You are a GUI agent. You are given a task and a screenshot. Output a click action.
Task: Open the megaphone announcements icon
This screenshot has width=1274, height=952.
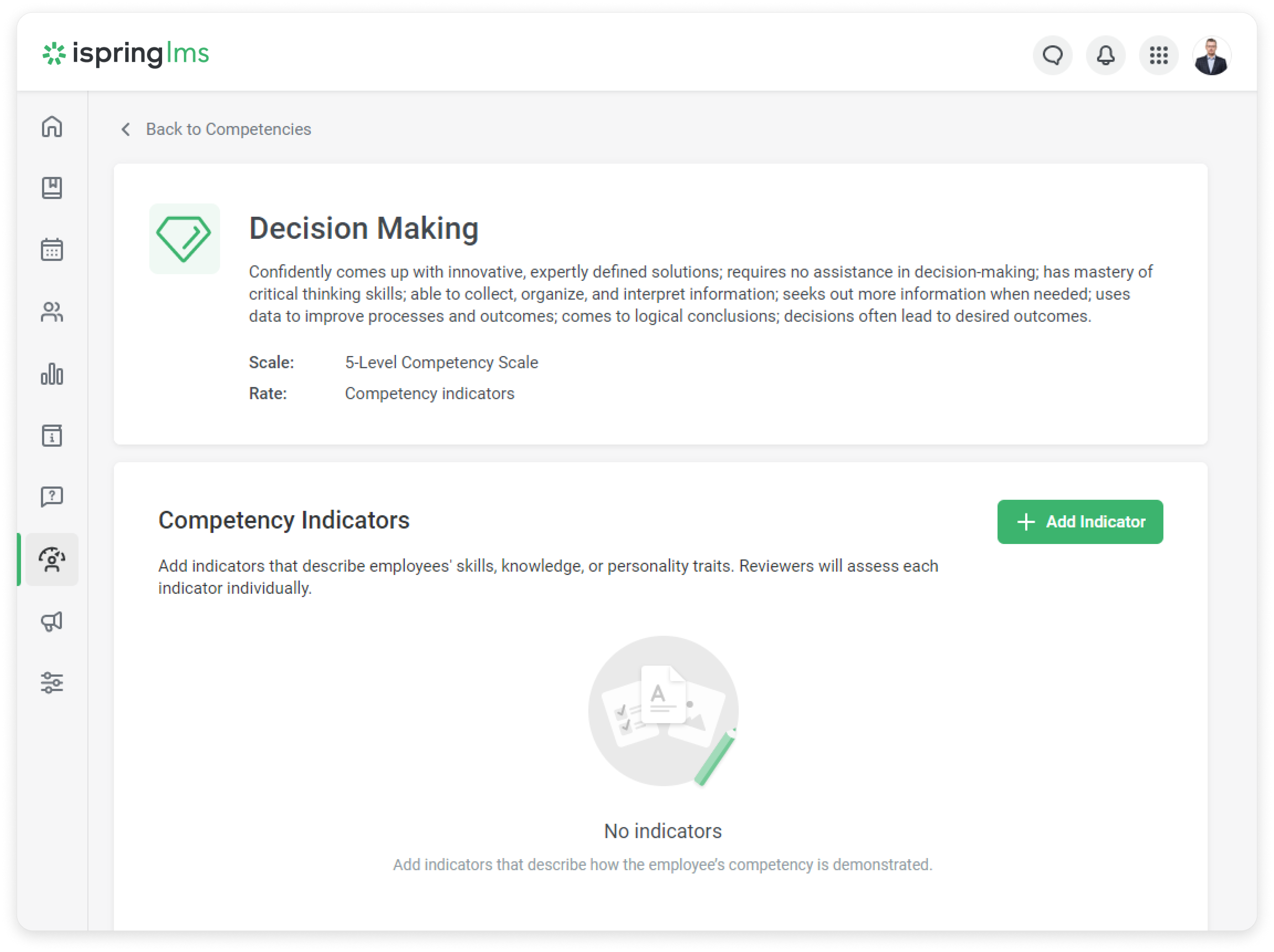click(x=52, y=621)
